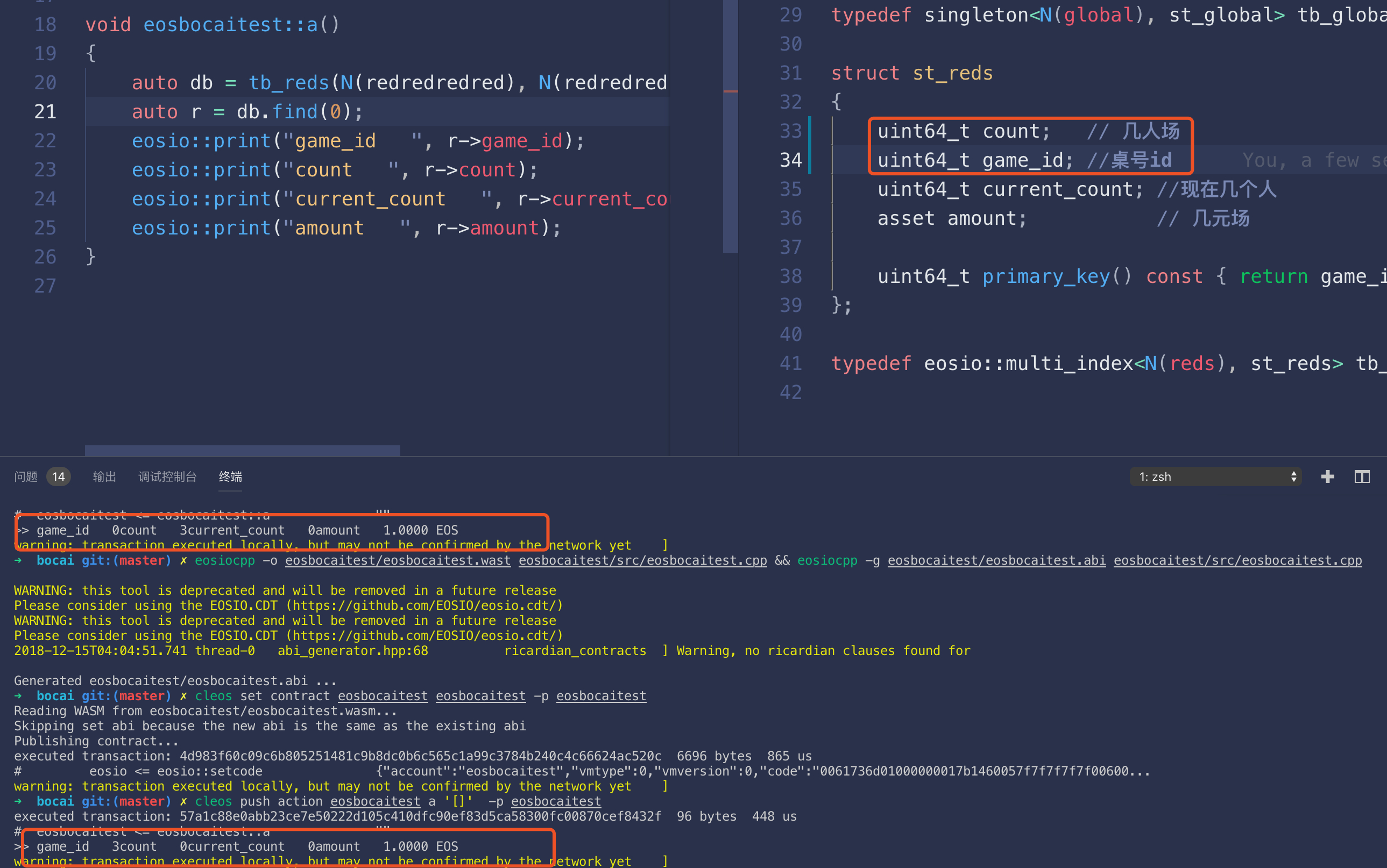
Task: Click primary_key function name on line 38
Action: click(1046, 276)
